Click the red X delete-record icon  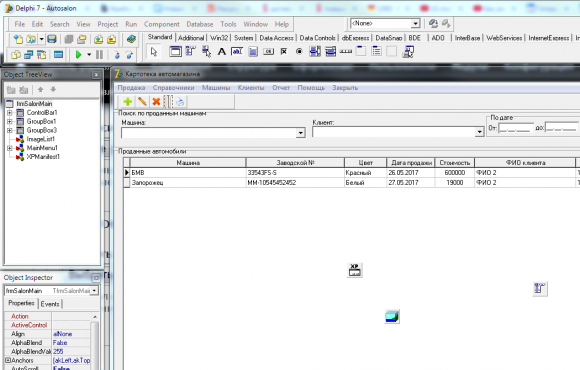coord(156,101)
